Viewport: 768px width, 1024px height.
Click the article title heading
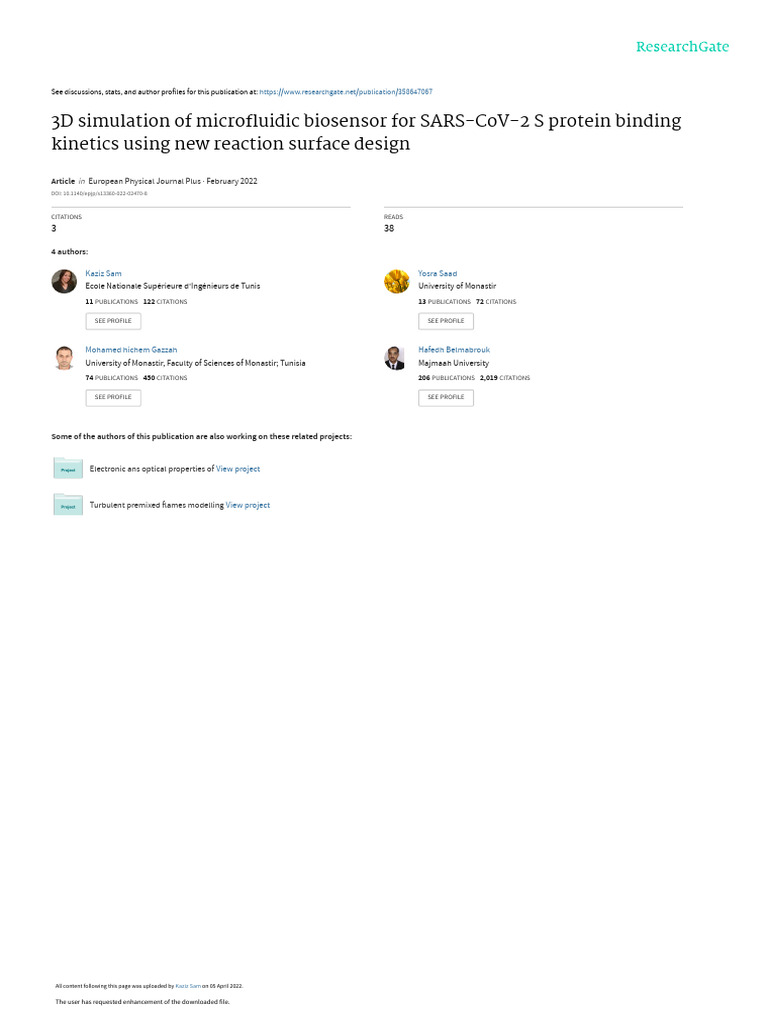(366, 132)
